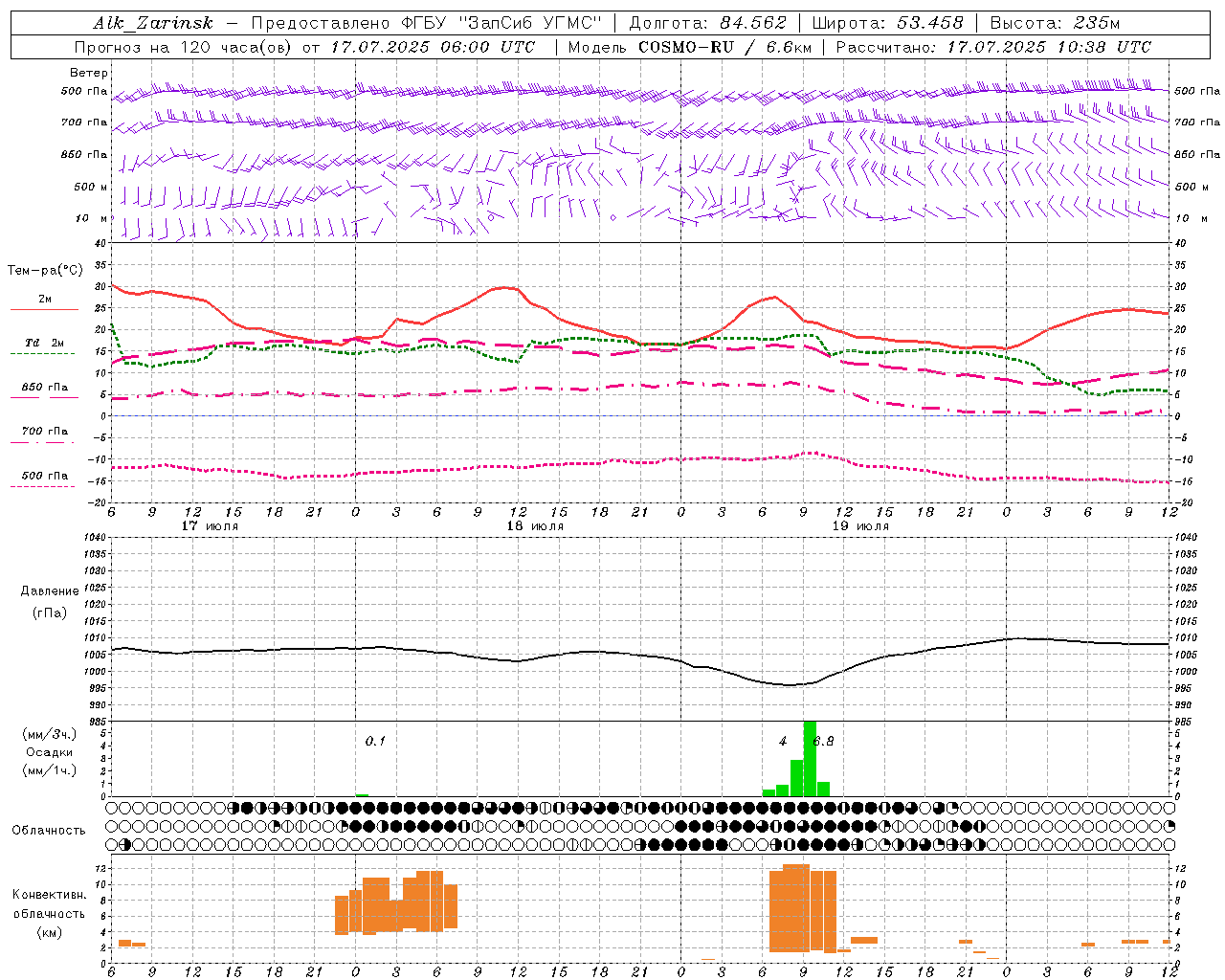Click the tallest green precipitation bar
Viewport: 1225px width, 980px height.
click(810, 758)
